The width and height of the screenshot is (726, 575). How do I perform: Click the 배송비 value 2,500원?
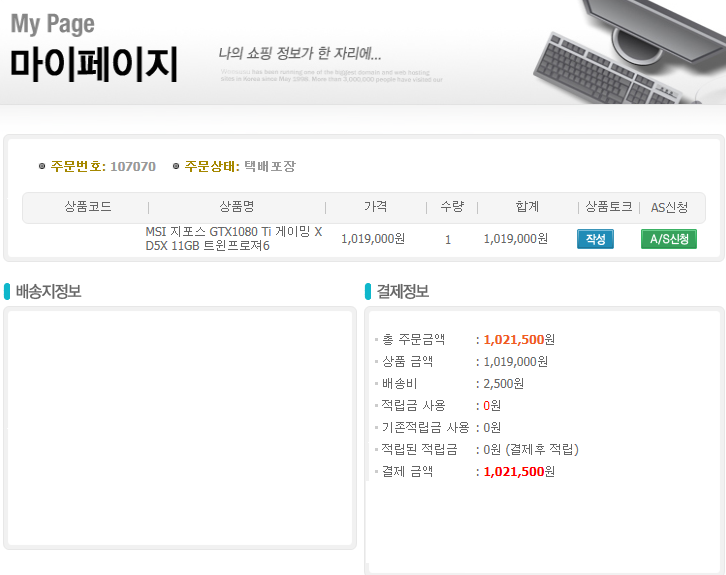(503, 383)
